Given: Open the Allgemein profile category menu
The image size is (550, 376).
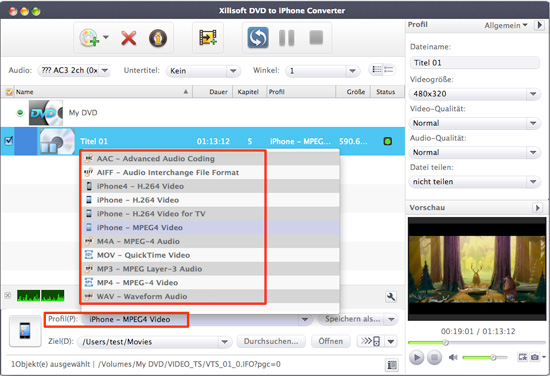Looking at the screenshot, I should 506,25.
